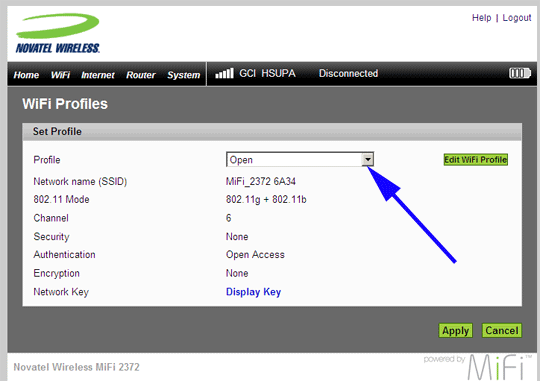Cancel the profile changes
The width and height of the screenshot is (540, 381).
502,330
